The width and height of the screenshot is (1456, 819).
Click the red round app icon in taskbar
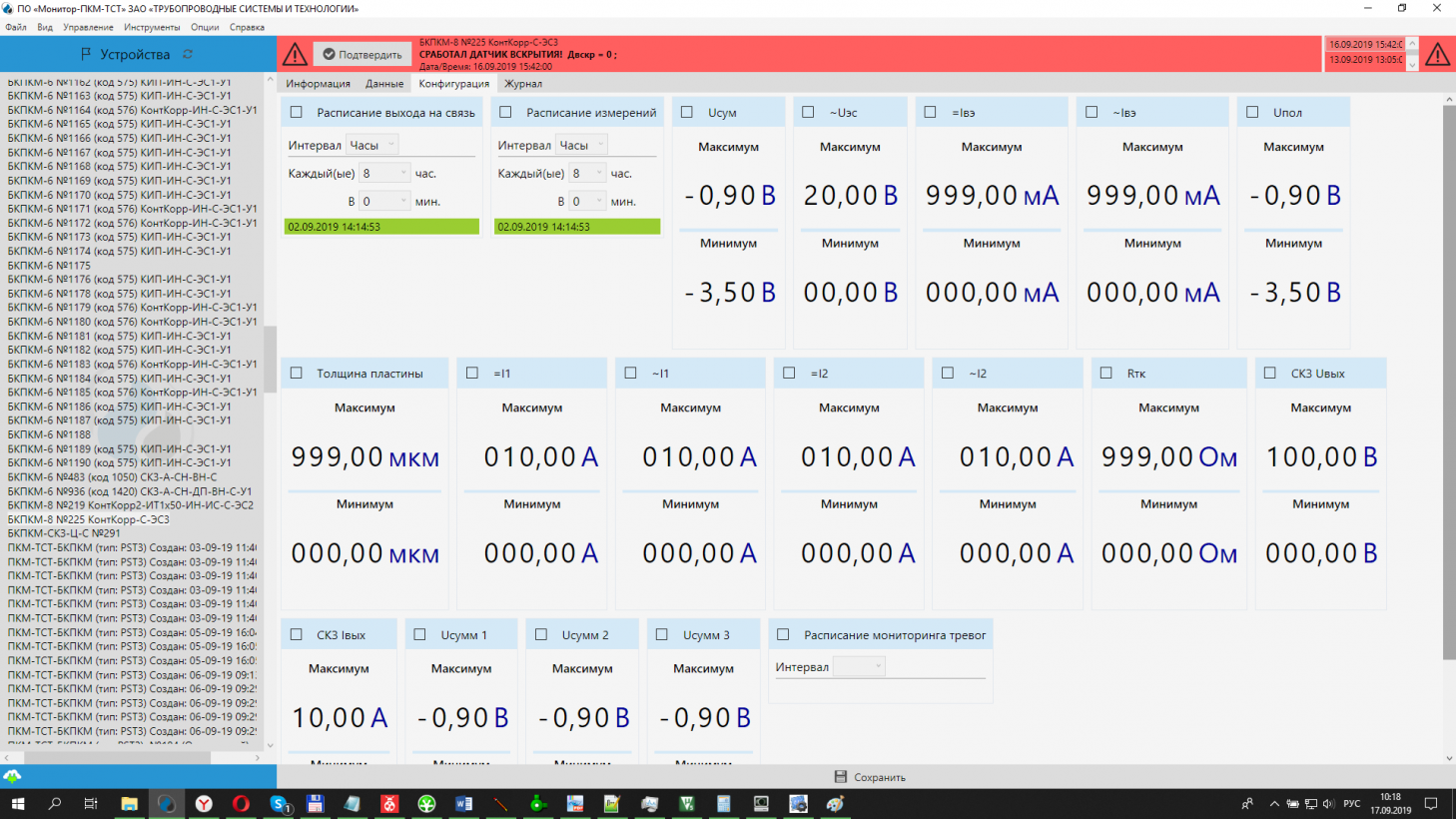pyautogui.click(x=389, y=803)
